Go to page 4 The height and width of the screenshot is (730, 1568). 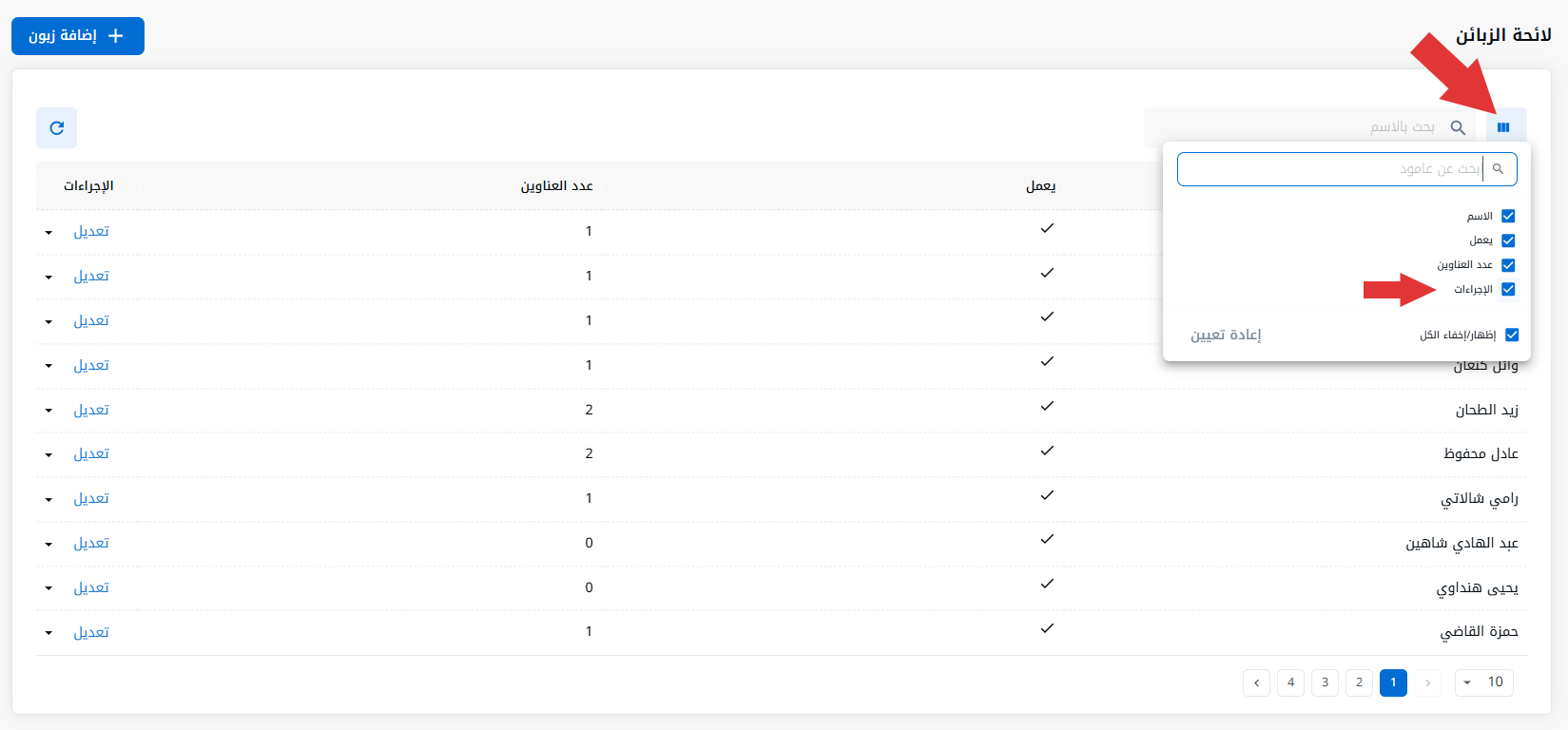(1290, 682)
